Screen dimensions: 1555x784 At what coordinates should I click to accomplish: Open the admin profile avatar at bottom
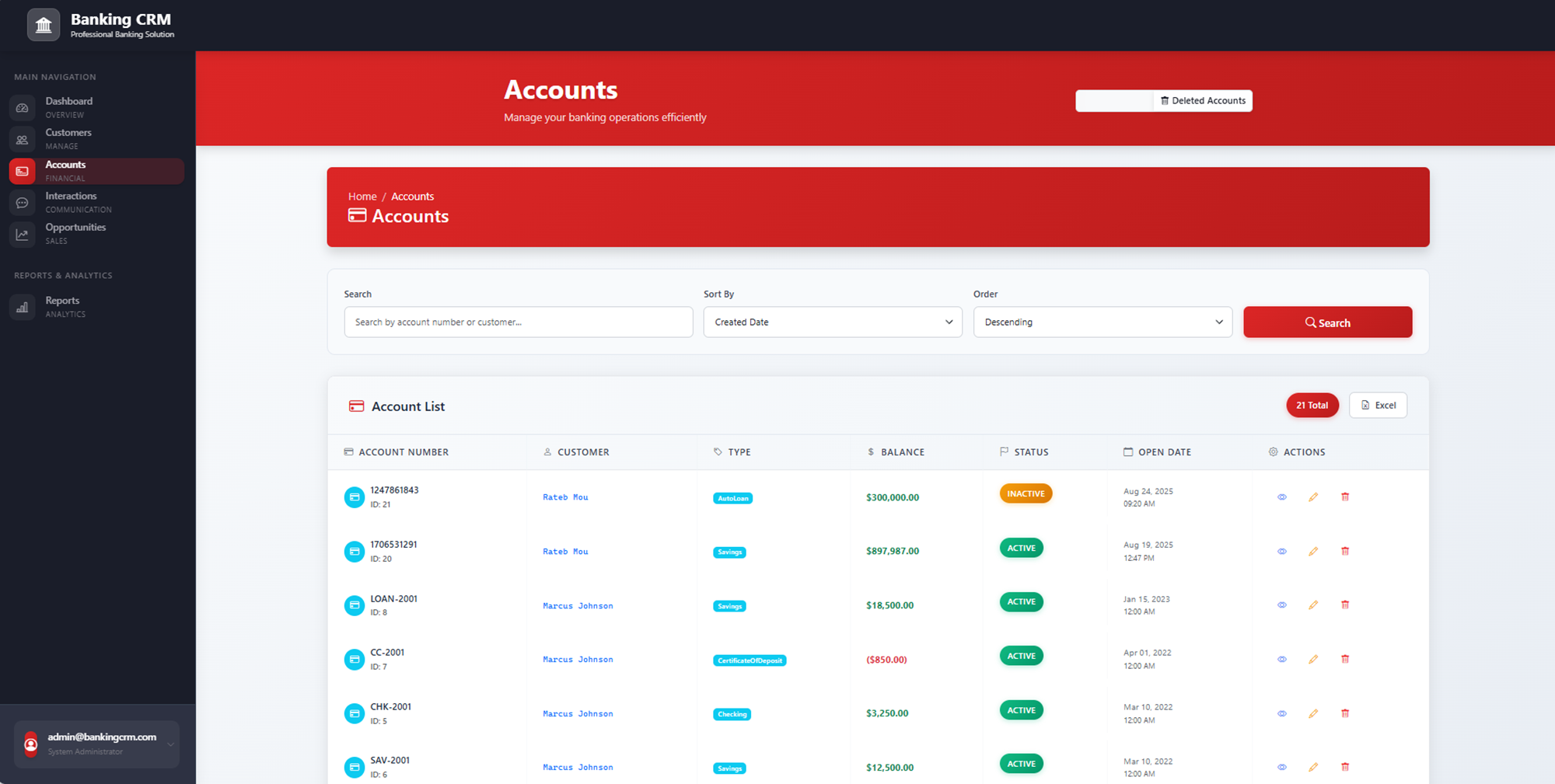[x=31, y=744]
